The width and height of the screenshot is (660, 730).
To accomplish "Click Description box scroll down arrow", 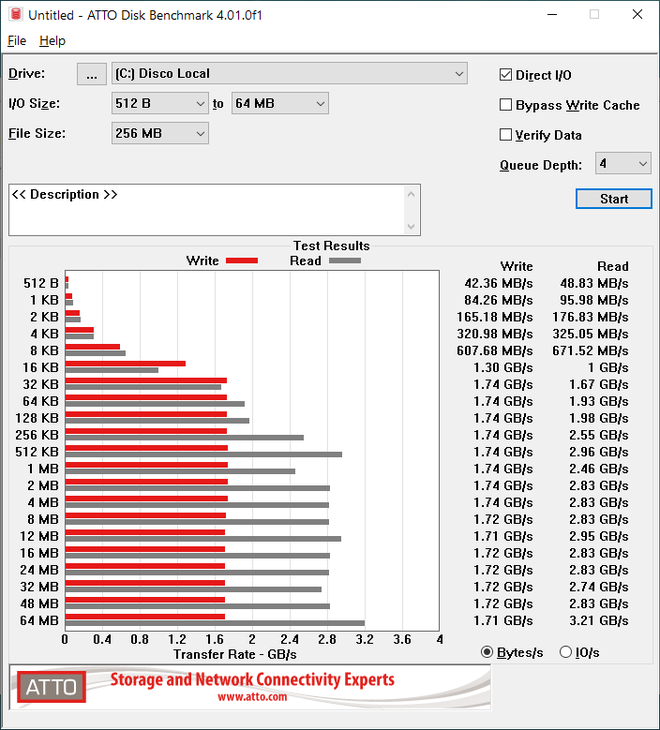I will coord(411,226).
